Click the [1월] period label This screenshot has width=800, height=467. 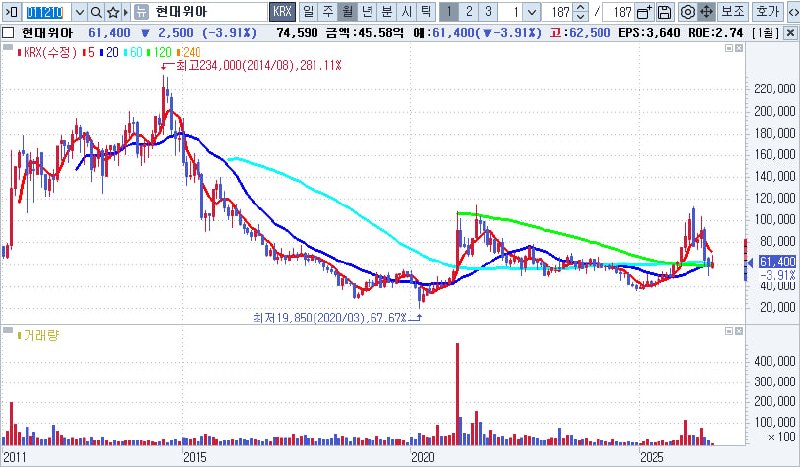[765, 33]
